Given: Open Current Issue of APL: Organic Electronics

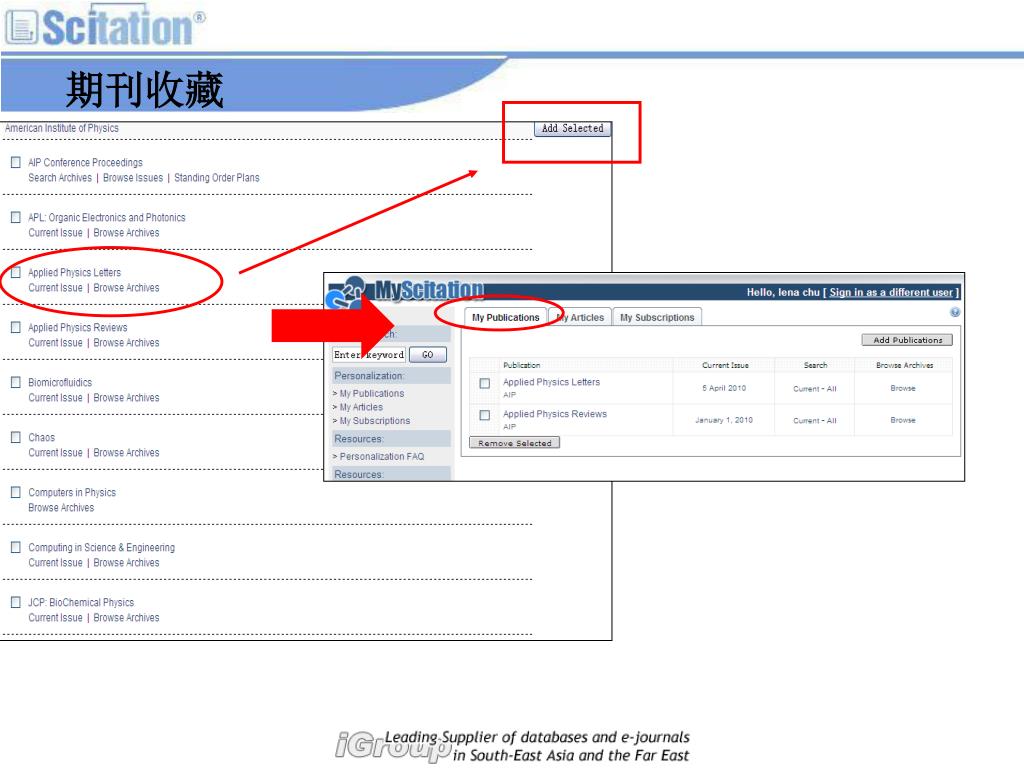Looking at the screenshot, I should 56,232.
